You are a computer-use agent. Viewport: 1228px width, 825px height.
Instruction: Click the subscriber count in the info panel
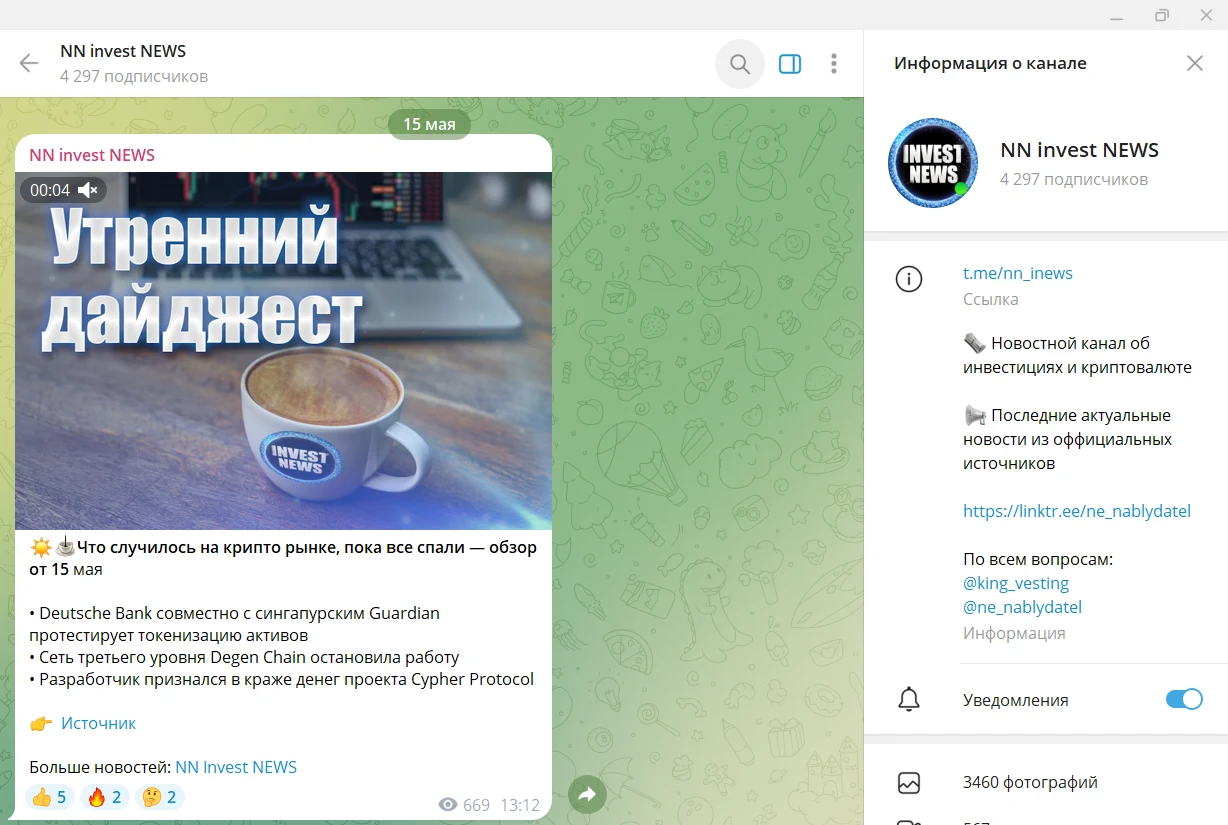point(1074,180)
